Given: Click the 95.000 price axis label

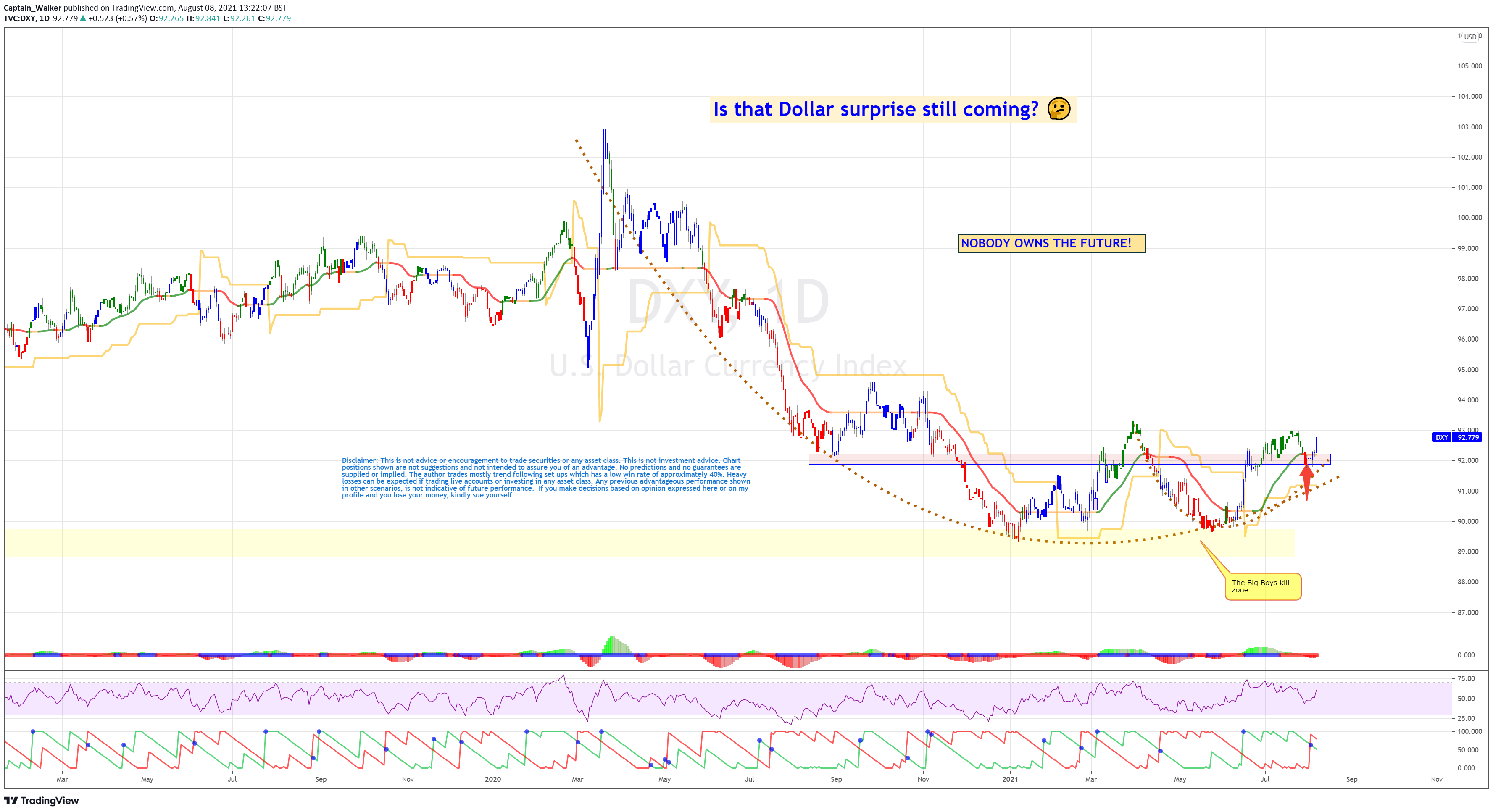Looking at the screenshot, I should pos(1469,370).
